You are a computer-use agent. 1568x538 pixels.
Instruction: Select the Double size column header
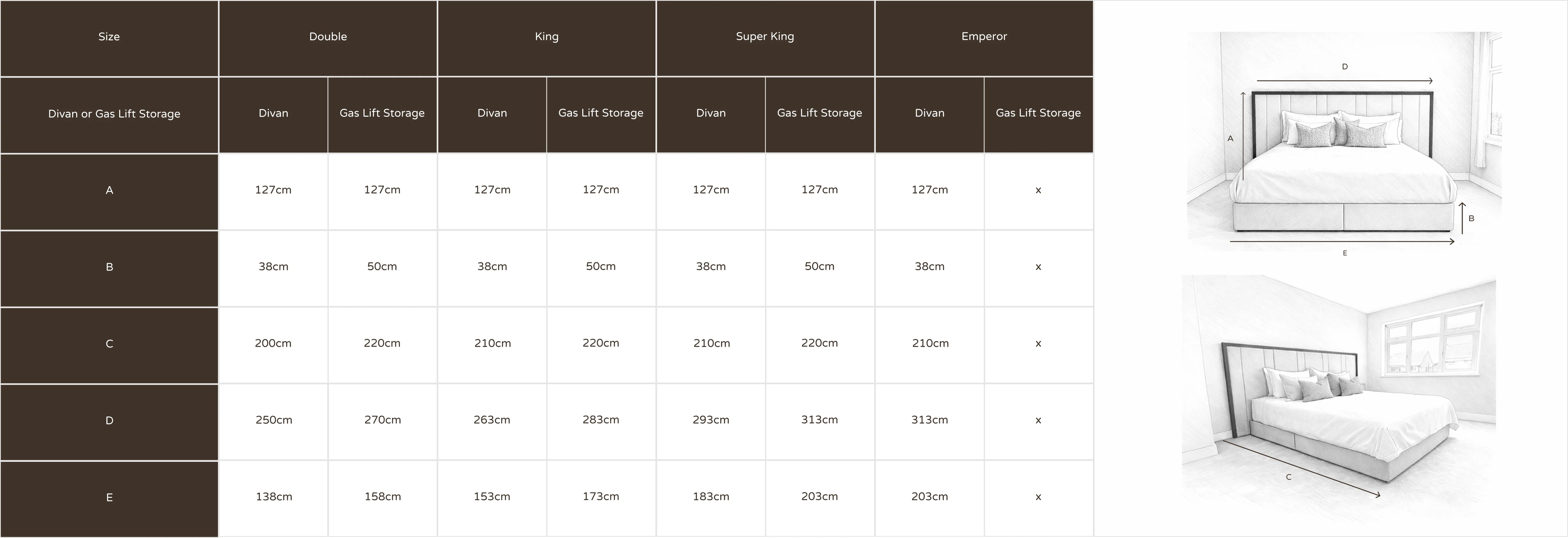[x=327, y=37]
